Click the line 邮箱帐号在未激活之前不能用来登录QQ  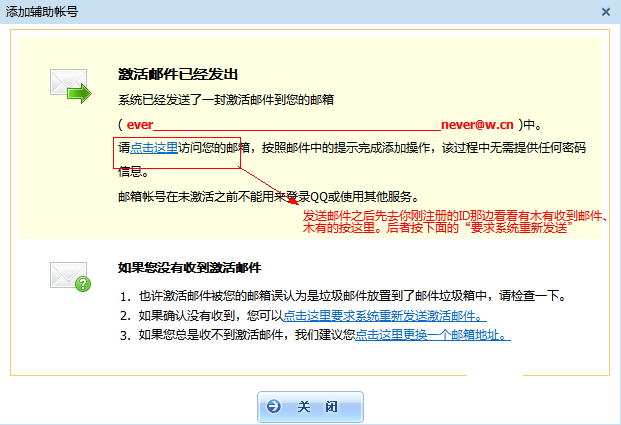click(x=268, y=196)
